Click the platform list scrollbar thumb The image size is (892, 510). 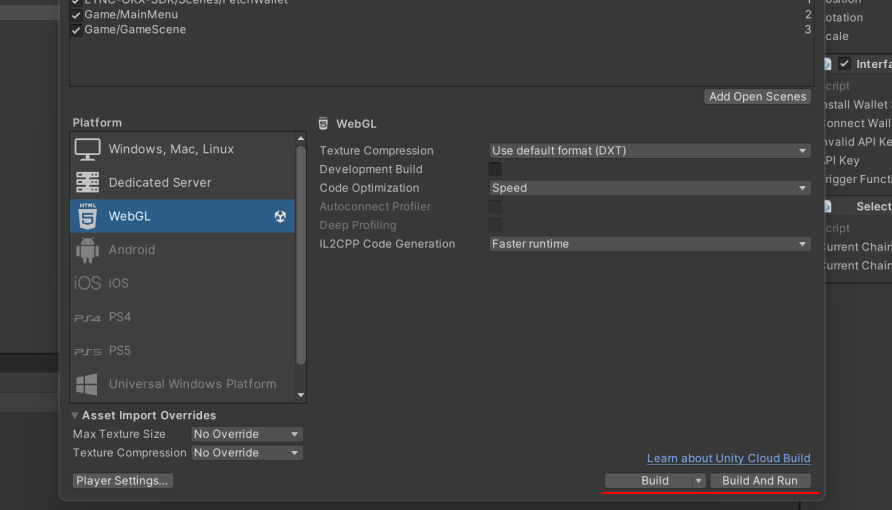301,255
